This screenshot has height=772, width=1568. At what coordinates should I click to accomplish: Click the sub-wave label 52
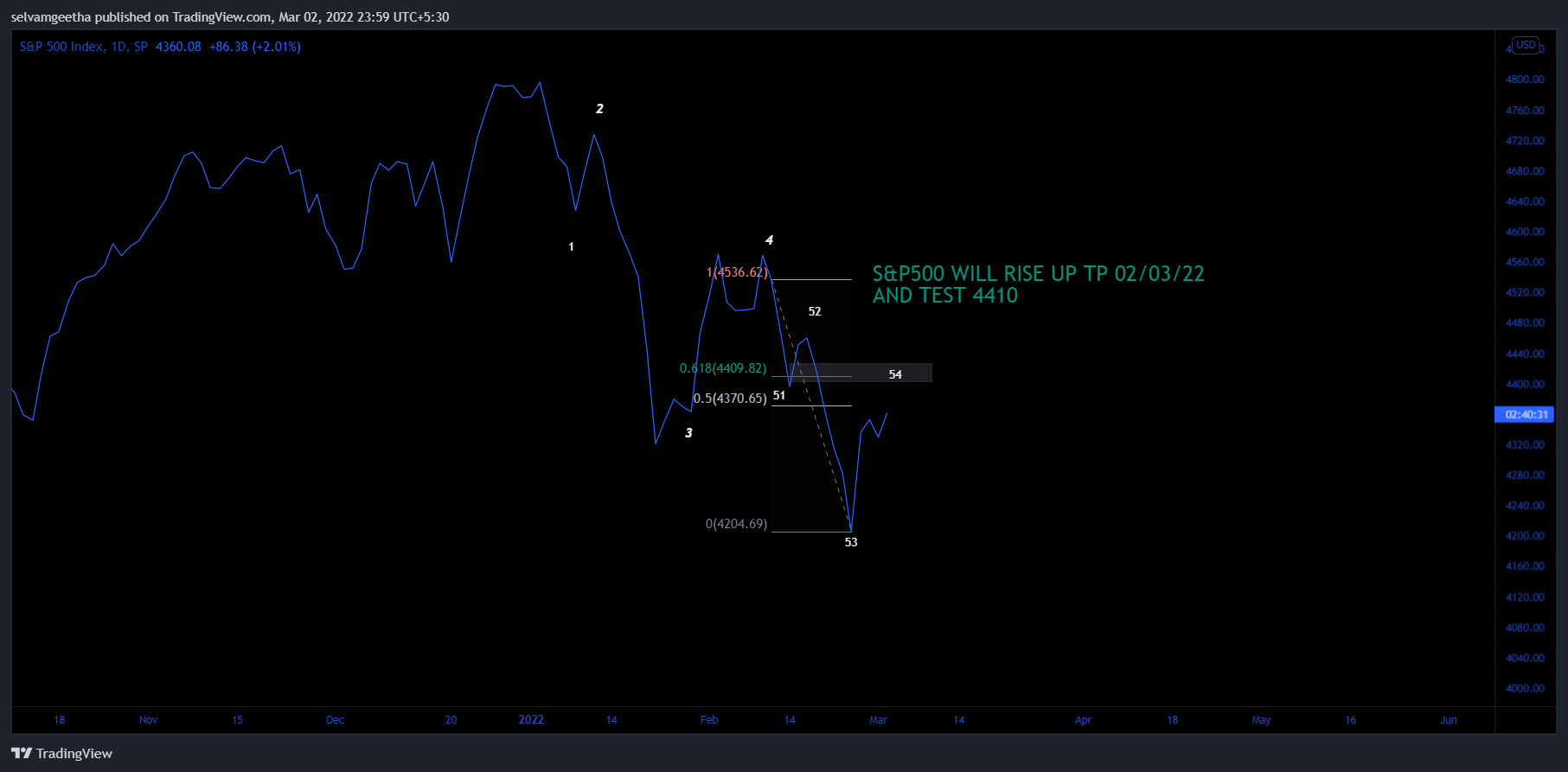pos(815,311)
